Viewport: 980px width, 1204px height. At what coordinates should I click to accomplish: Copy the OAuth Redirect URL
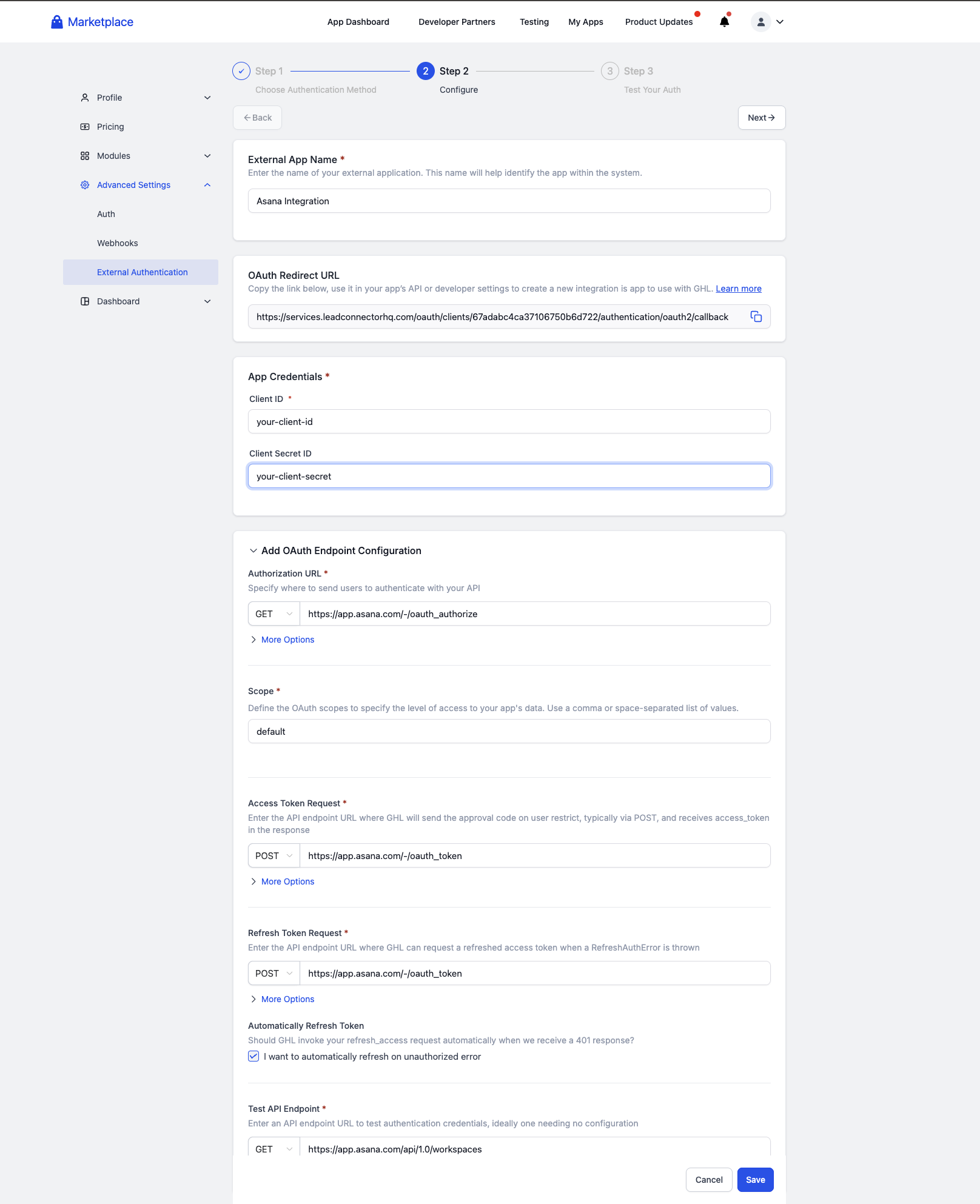[756, 316]
